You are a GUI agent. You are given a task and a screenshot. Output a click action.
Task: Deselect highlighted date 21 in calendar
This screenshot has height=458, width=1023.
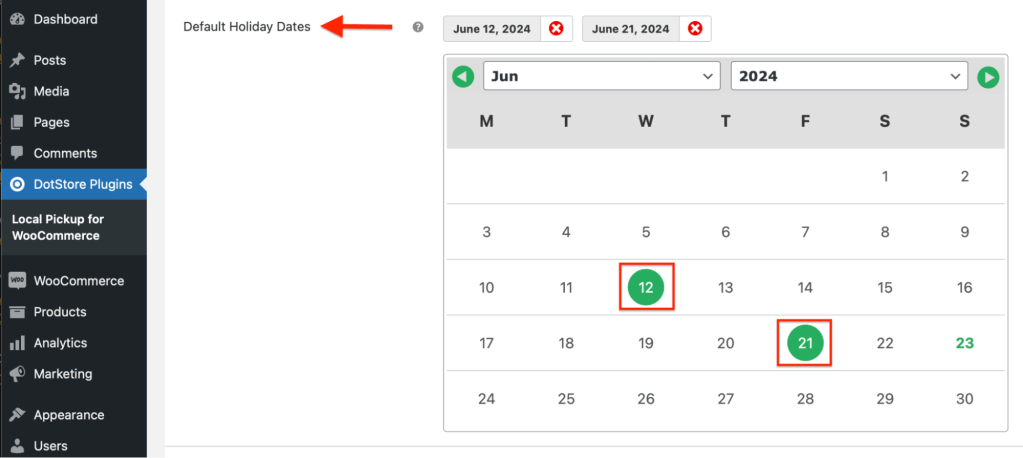click(x=805, y=343)
